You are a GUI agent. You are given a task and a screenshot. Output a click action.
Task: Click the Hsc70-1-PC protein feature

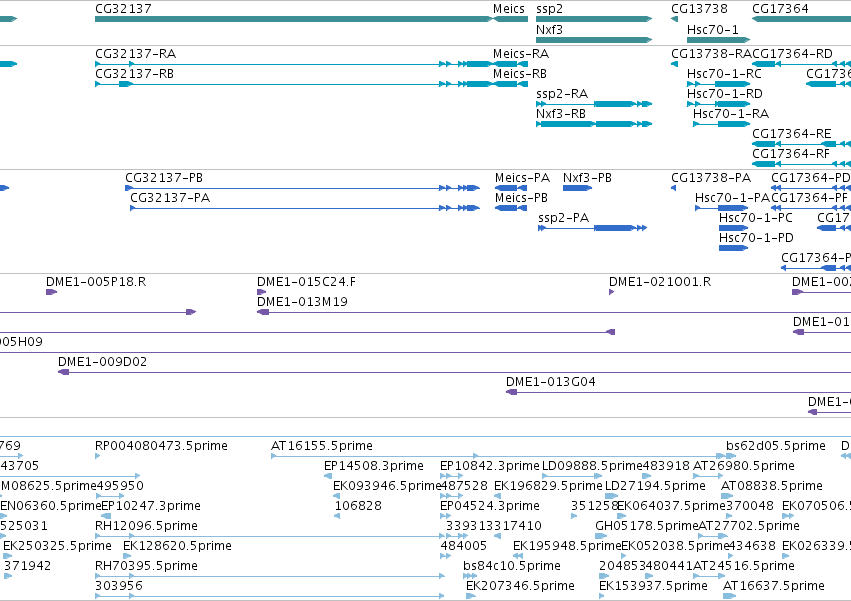coord(733,228)
